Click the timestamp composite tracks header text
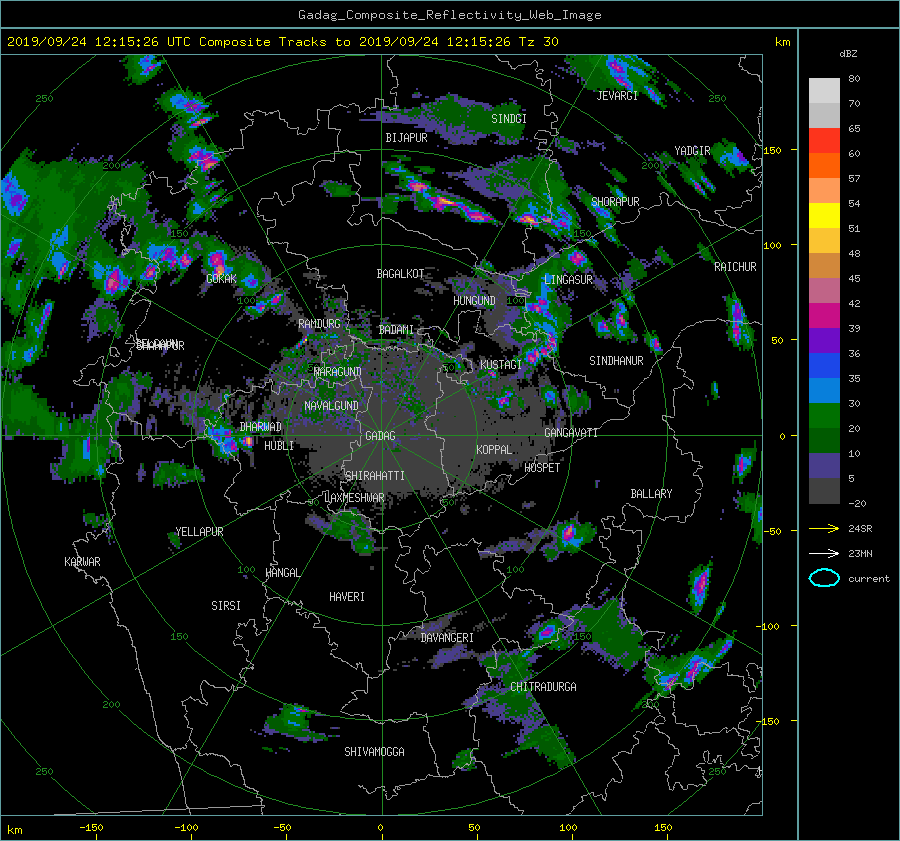 coord(282,42)
